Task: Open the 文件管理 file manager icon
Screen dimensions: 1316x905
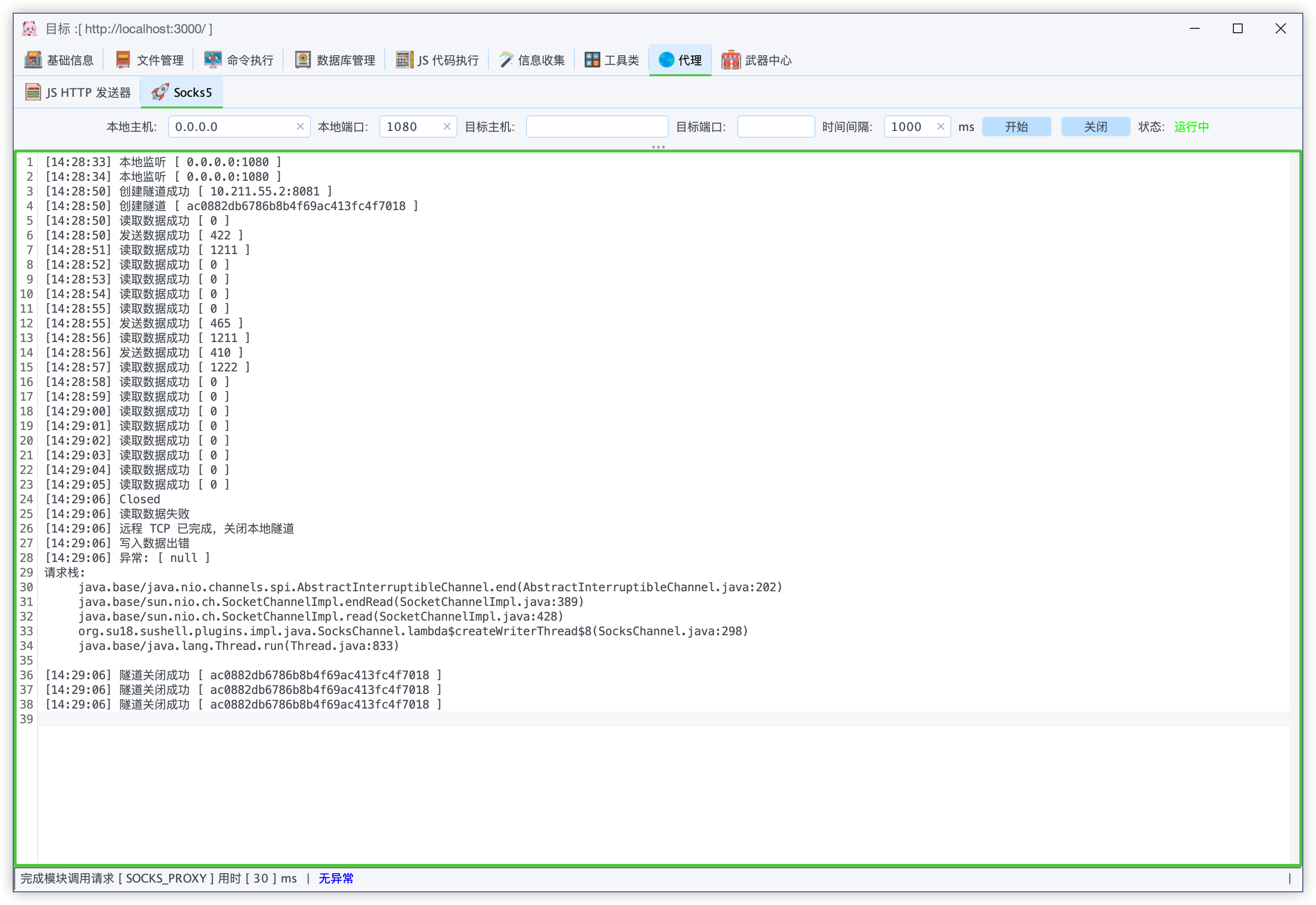Action: click(x=123, y=60)
